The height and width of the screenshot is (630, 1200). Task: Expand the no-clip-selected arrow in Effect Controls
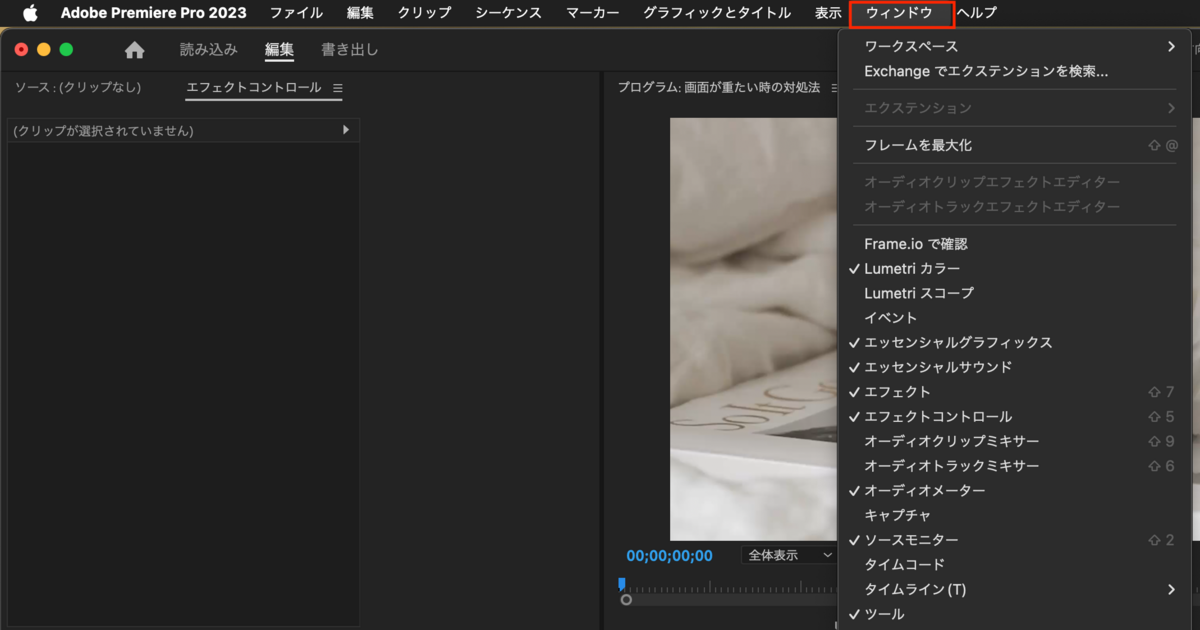click(346, 130)
